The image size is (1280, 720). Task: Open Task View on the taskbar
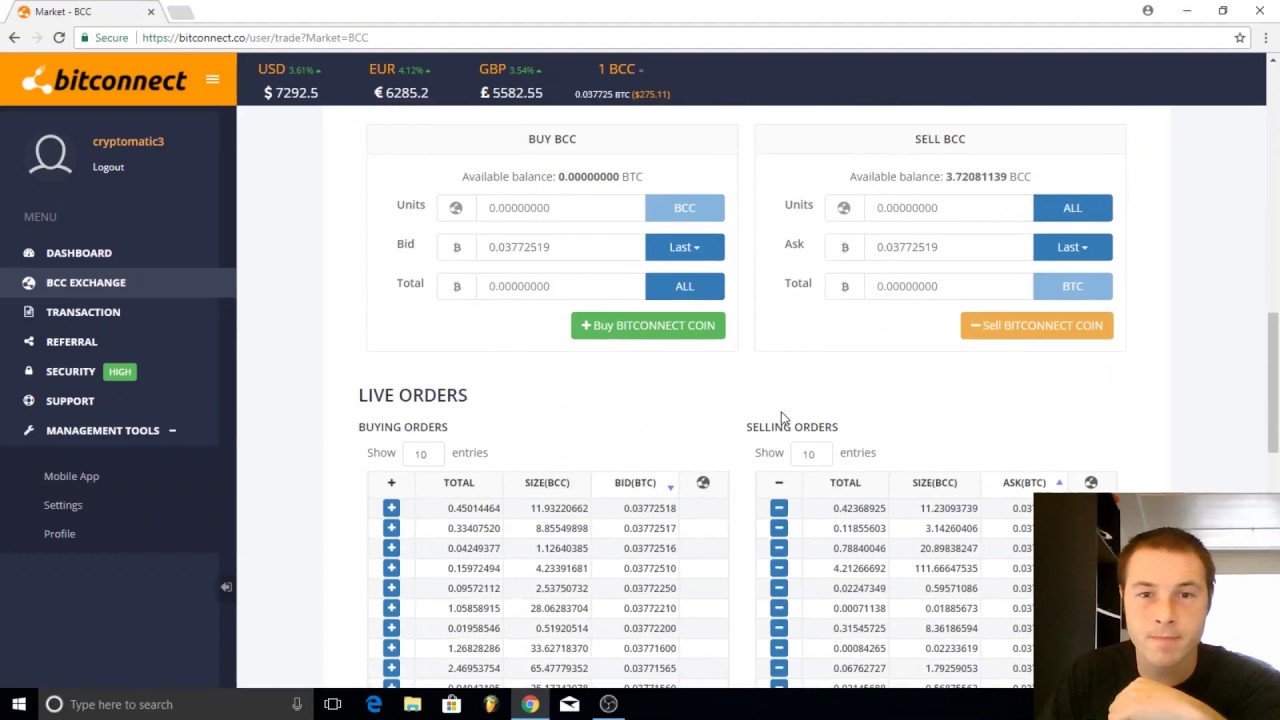(333, 704)
